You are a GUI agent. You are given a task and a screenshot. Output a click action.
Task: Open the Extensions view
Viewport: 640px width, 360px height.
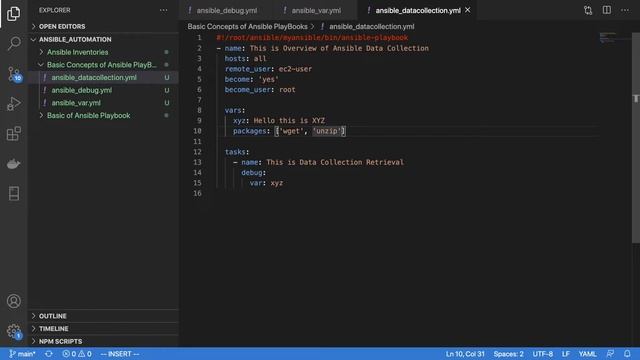coord(13,133)
